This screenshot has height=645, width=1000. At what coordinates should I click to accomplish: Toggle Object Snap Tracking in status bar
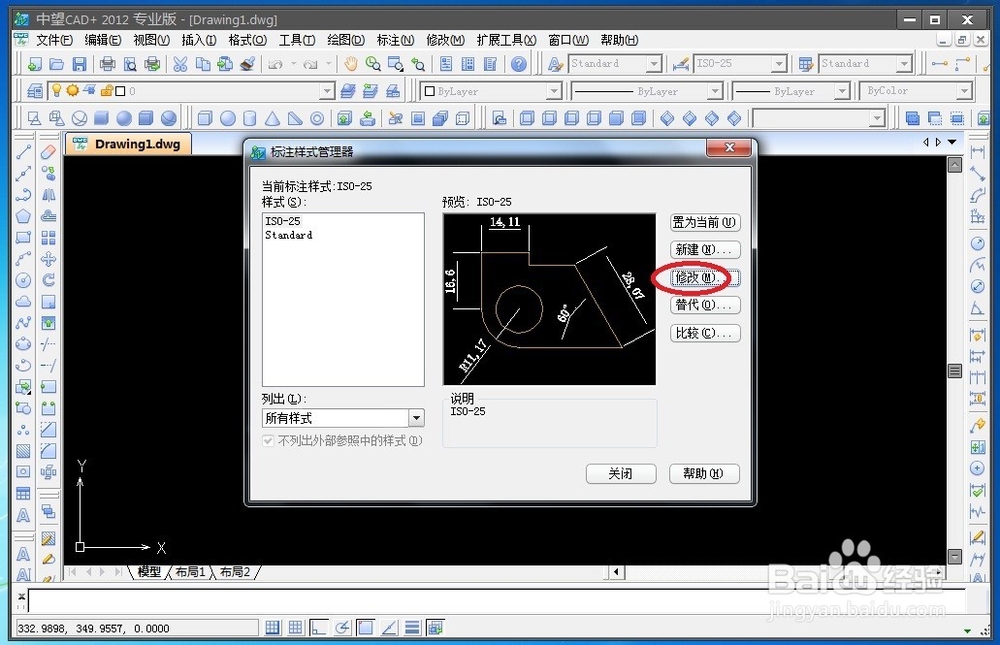(389, 628)
